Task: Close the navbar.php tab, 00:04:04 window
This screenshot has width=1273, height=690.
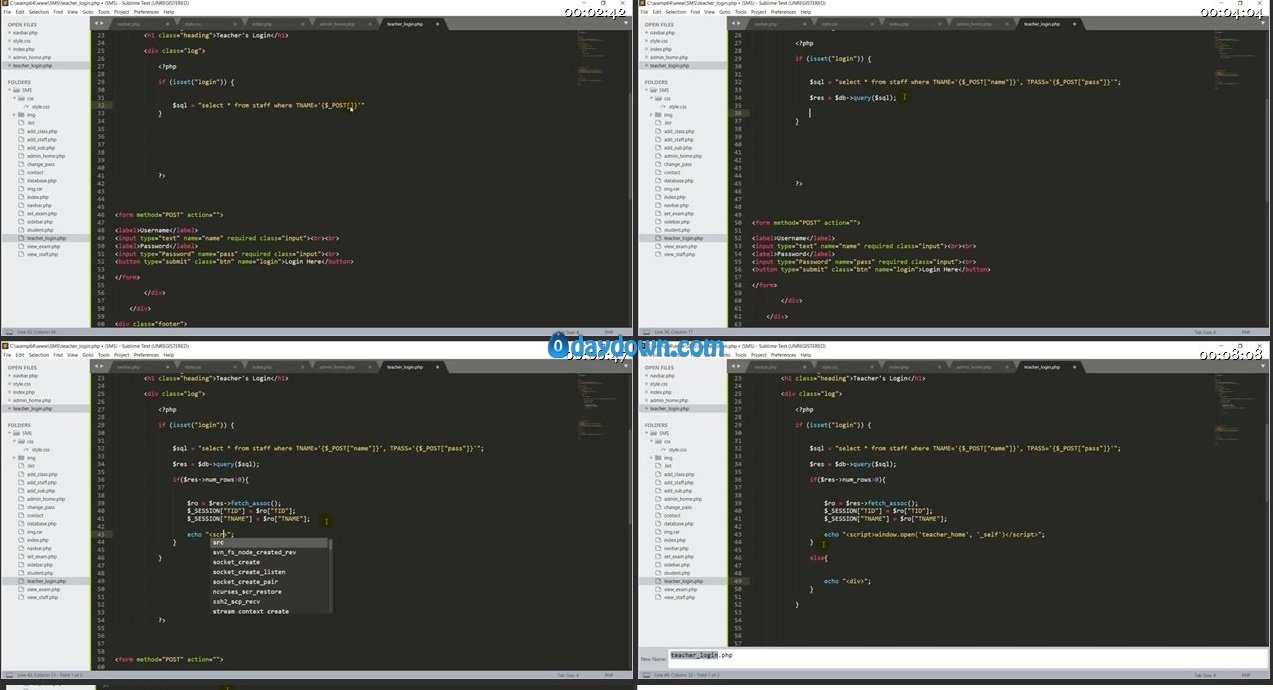Action: click(803, 23)
